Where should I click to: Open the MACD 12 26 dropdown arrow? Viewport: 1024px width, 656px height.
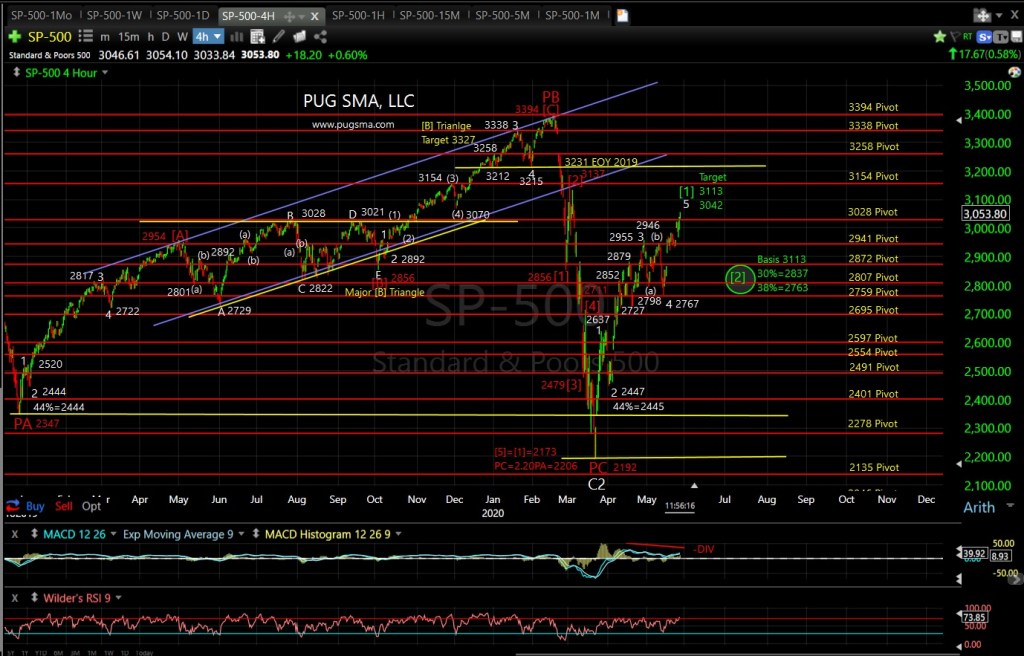114,534
